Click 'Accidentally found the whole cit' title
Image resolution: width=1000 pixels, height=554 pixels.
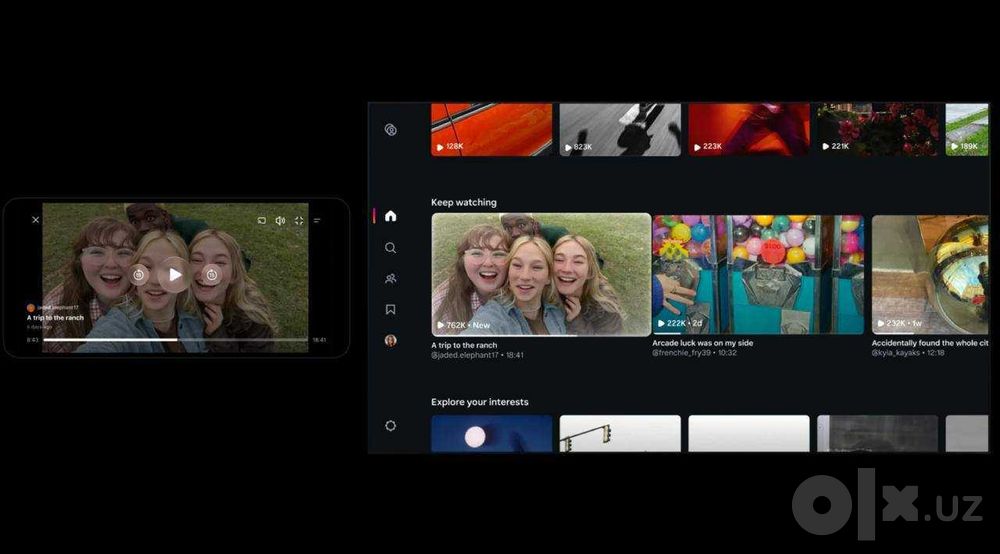[930, 343]
